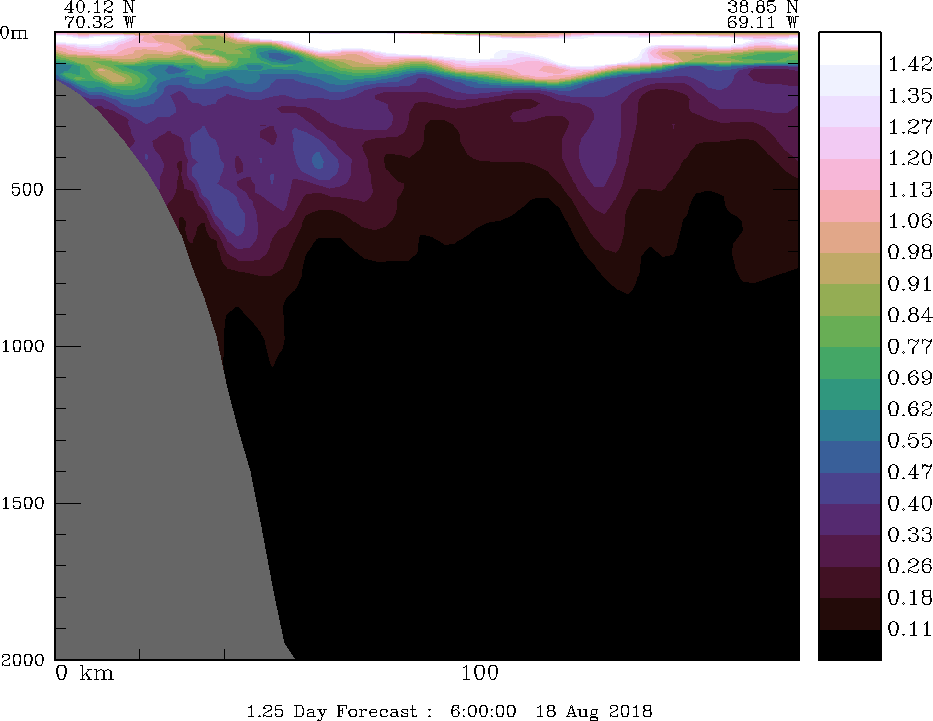Viewport: 933px width, 721px height.
Task: Click the 1.25 Day Forecast caption
Action: (332, 711)
